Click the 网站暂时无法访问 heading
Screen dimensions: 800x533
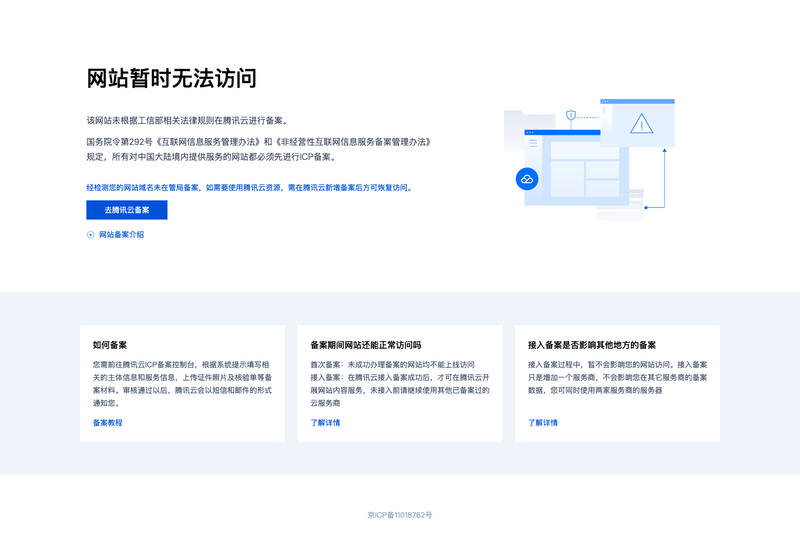coord(171,79)
